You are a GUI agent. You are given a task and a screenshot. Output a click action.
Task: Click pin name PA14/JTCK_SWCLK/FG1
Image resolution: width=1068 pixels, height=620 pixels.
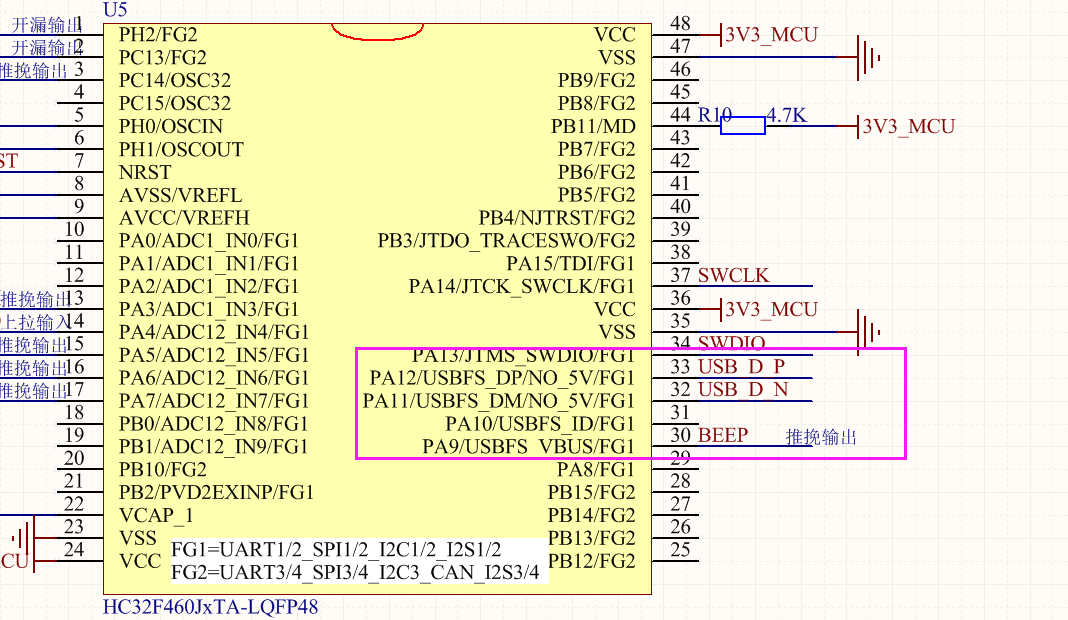pyautogui.click(x=522, y=287)
